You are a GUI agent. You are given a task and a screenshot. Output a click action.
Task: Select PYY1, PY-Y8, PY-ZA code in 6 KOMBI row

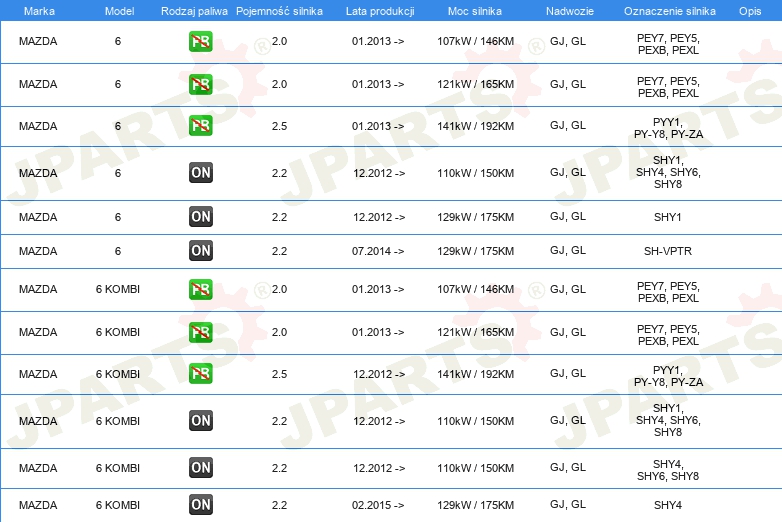(668, 376)
